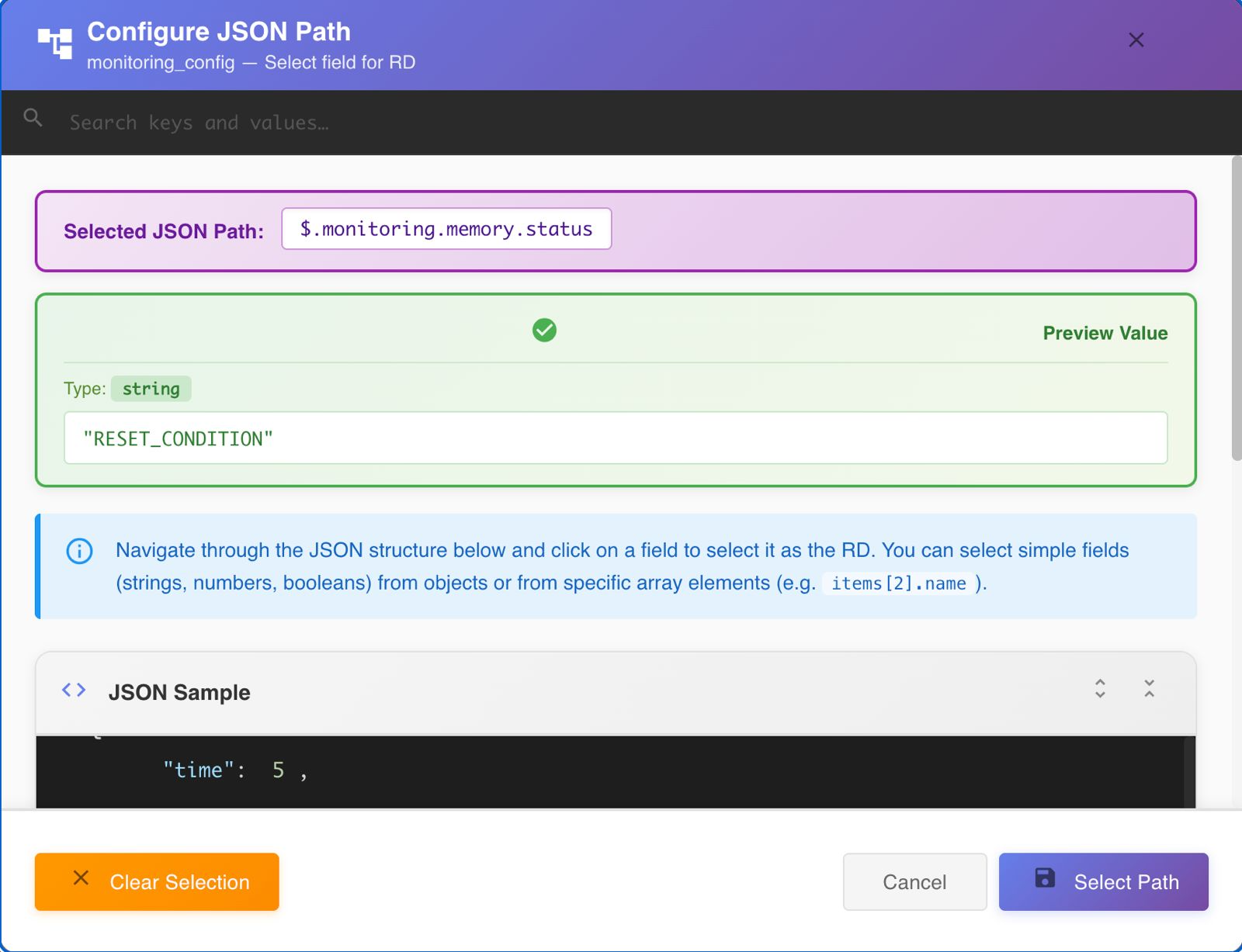Close the Configure JSON Path dialog
1242x952 pixels.
[1136, 40]
